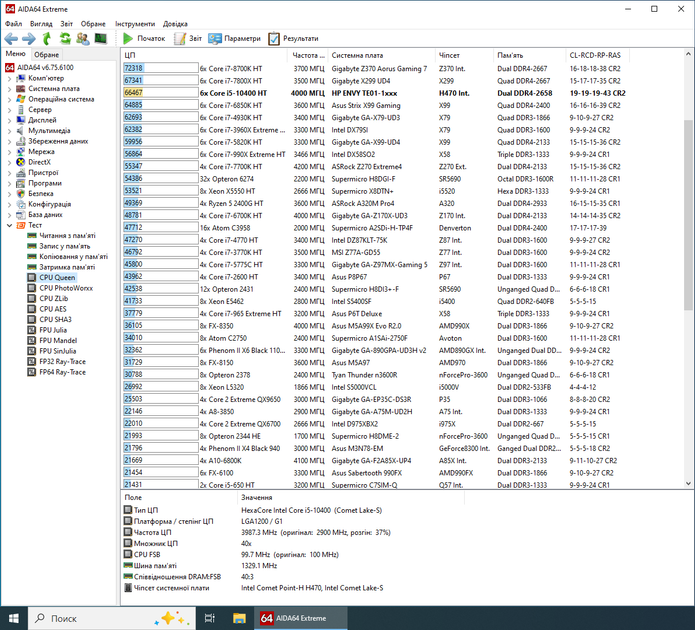This screenshot has width=695, height=630.
Task: Open Параметри settings button
Action: (x=234, y=39)
